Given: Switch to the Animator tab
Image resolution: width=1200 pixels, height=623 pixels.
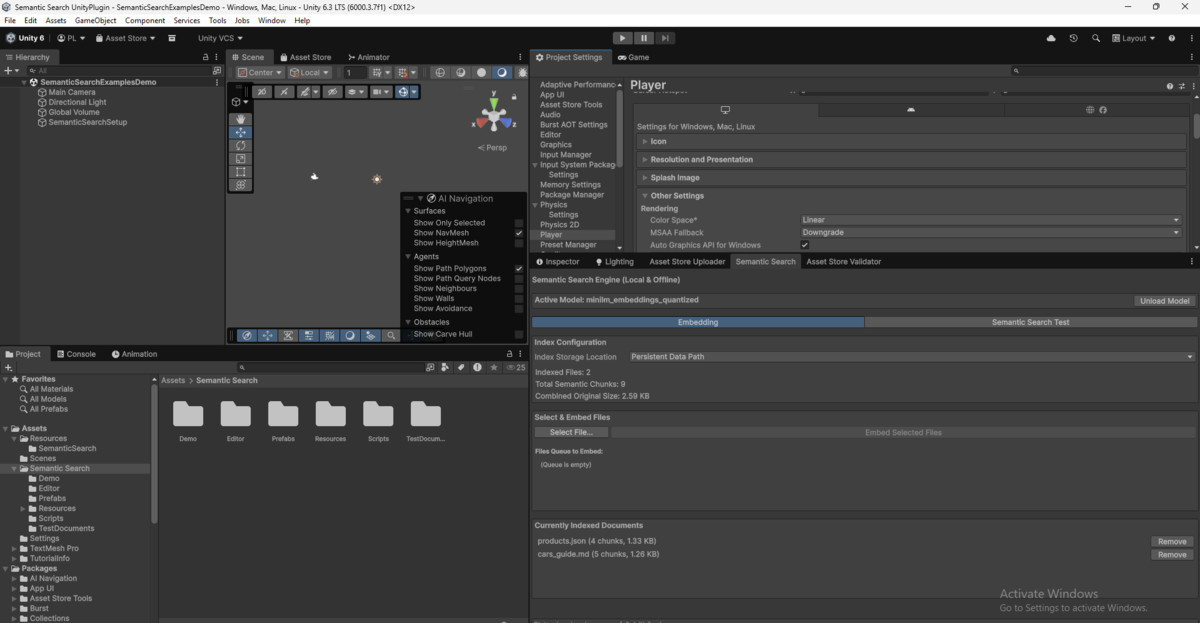Looking at the screenshot, I should pyautogui.click(x=368, y=57).
